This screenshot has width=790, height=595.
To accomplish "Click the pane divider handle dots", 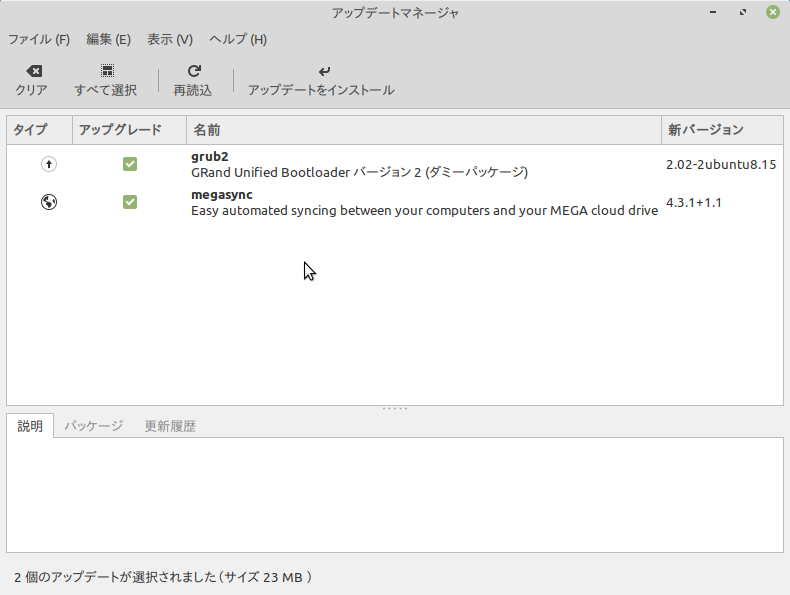I will point(395,409).
